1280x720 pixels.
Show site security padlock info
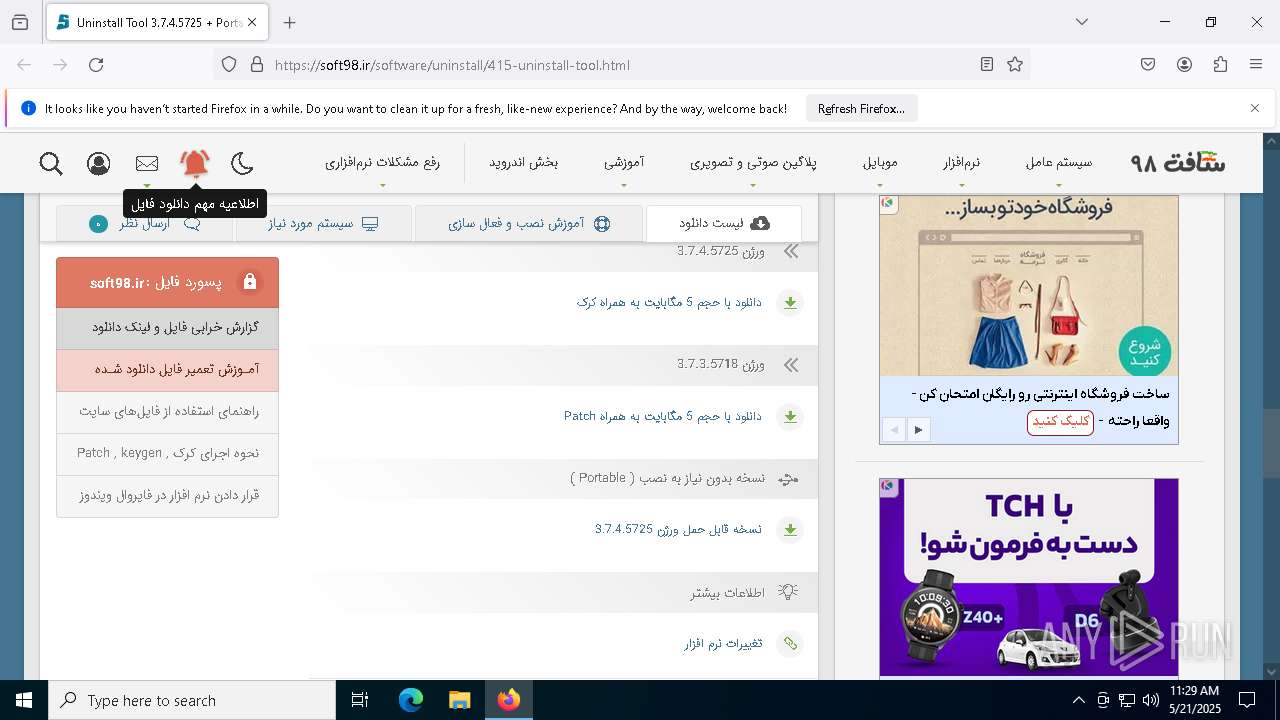tap(257, 65)
